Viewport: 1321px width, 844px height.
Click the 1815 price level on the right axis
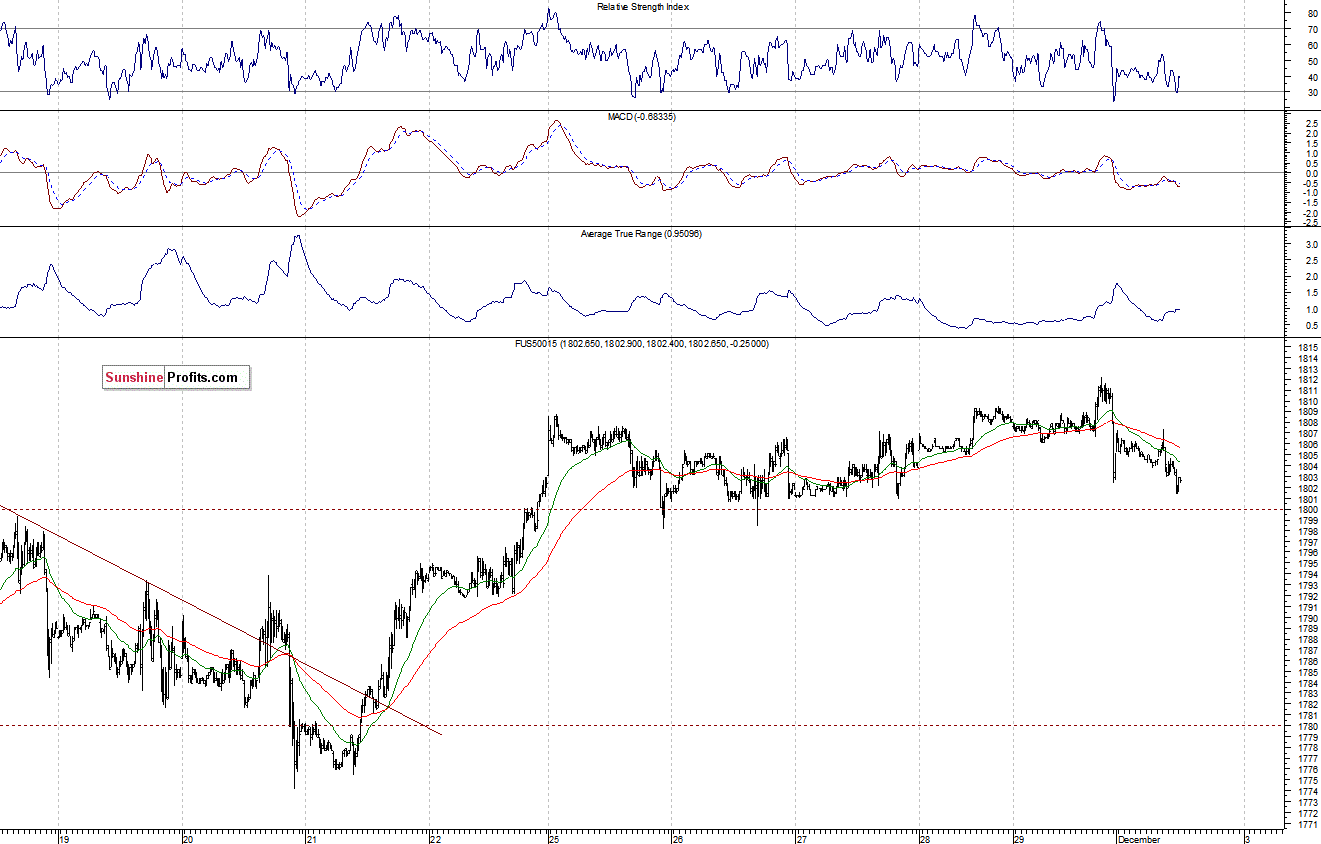(1306, 347)
